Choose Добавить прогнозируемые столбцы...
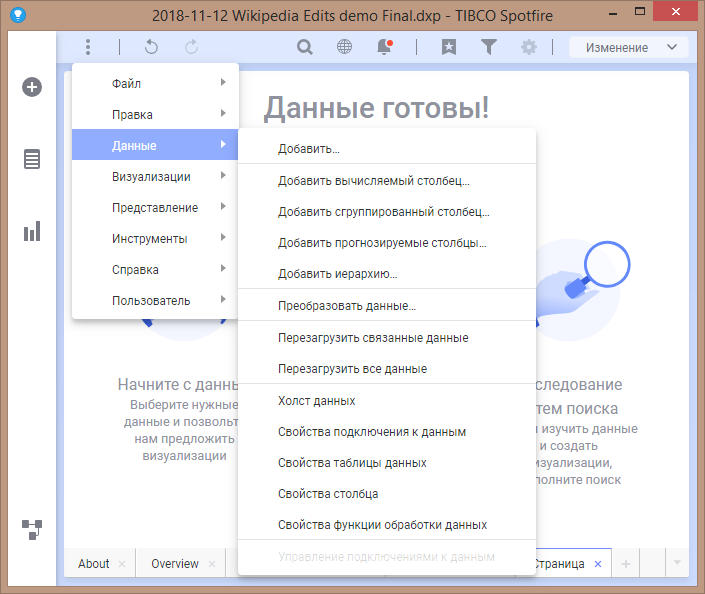This screenshot has height=594, width=705. point(387,242)
